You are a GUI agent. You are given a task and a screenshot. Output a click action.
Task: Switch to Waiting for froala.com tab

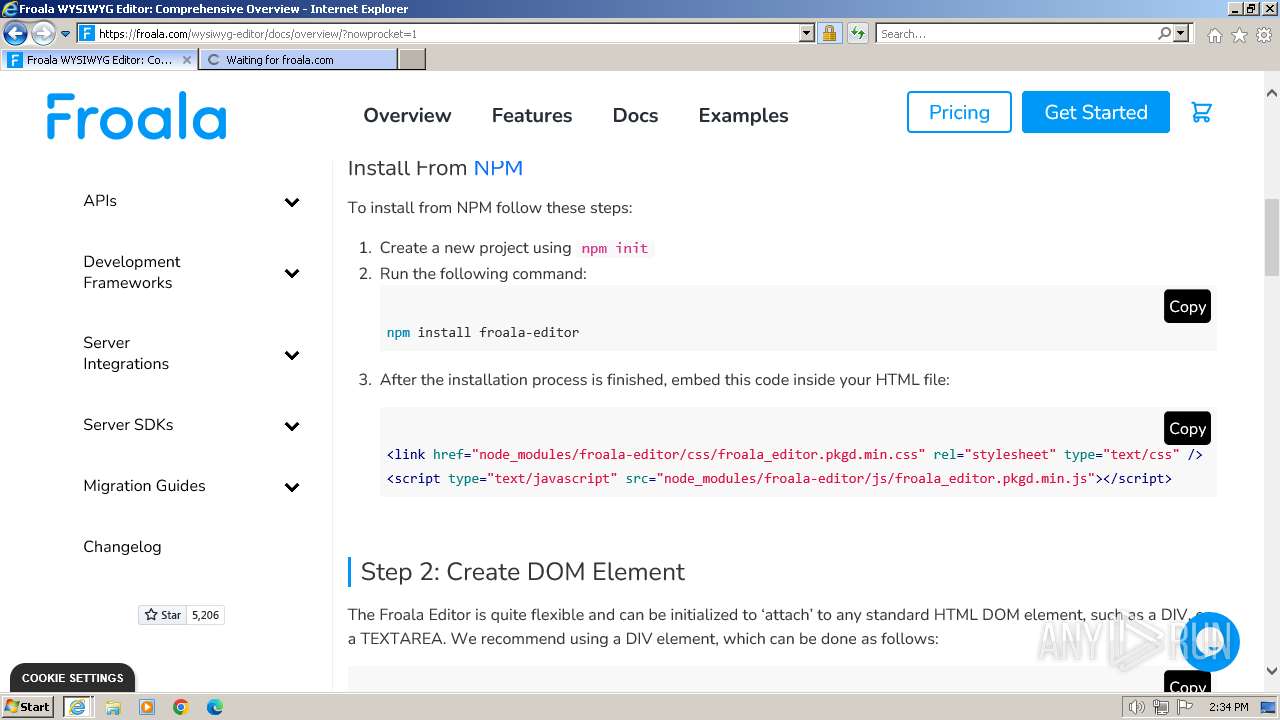click(x=298, y=60)
